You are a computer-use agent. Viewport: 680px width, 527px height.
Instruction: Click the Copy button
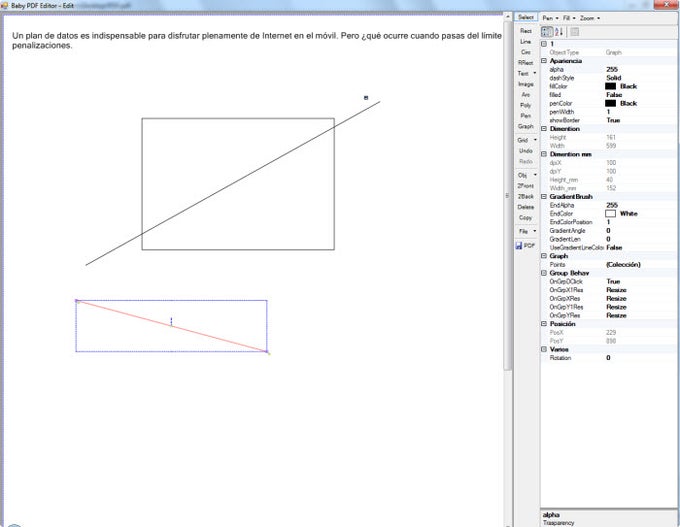tap(526, 218)
